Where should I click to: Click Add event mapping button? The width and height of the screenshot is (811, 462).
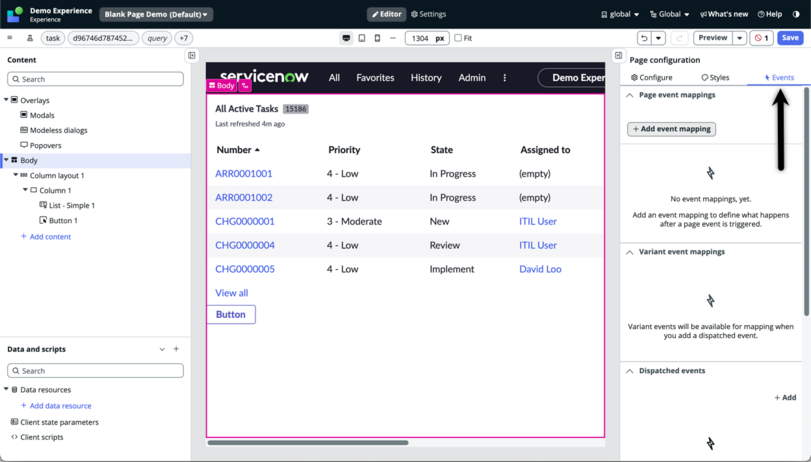(x=671, y=129)
